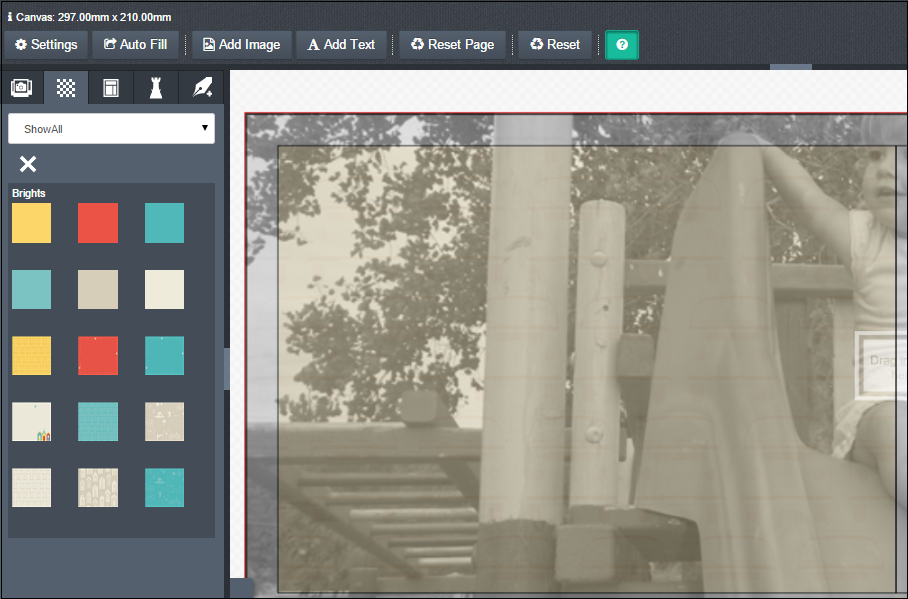
Task: Open the page layouts tab
Action: (x=111, y=88)
